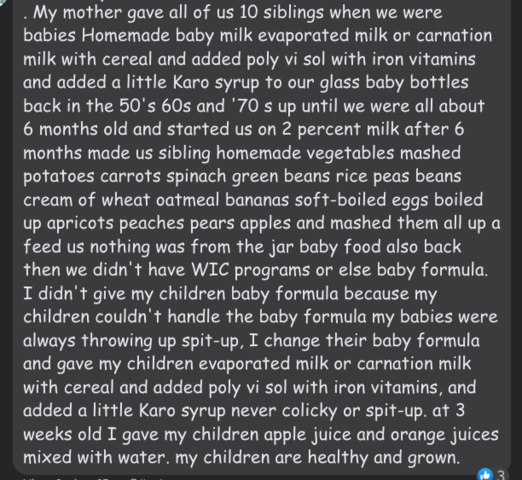Click the blue thumbs-up reaction icon
This screenshot has width=522, height=480.
[484, 475]
